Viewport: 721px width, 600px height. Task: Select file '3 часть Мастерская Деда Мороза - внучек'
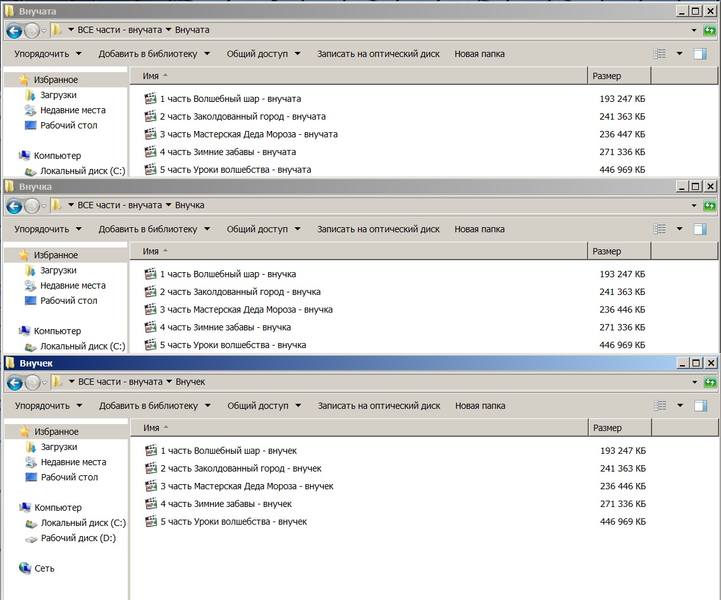coord(239,486)
